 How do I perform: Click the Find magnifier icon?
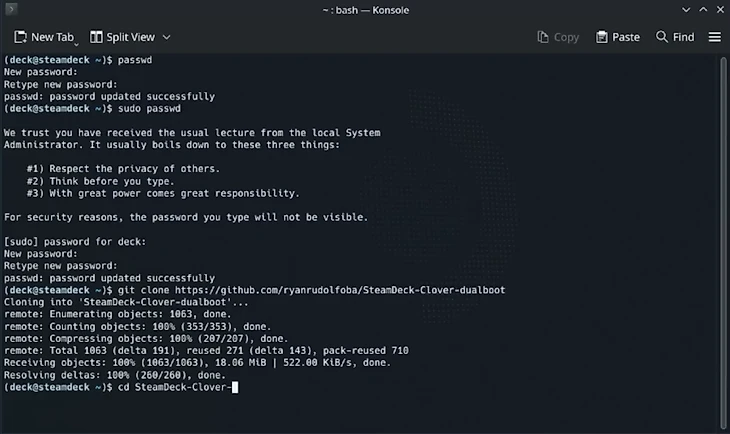662,37
